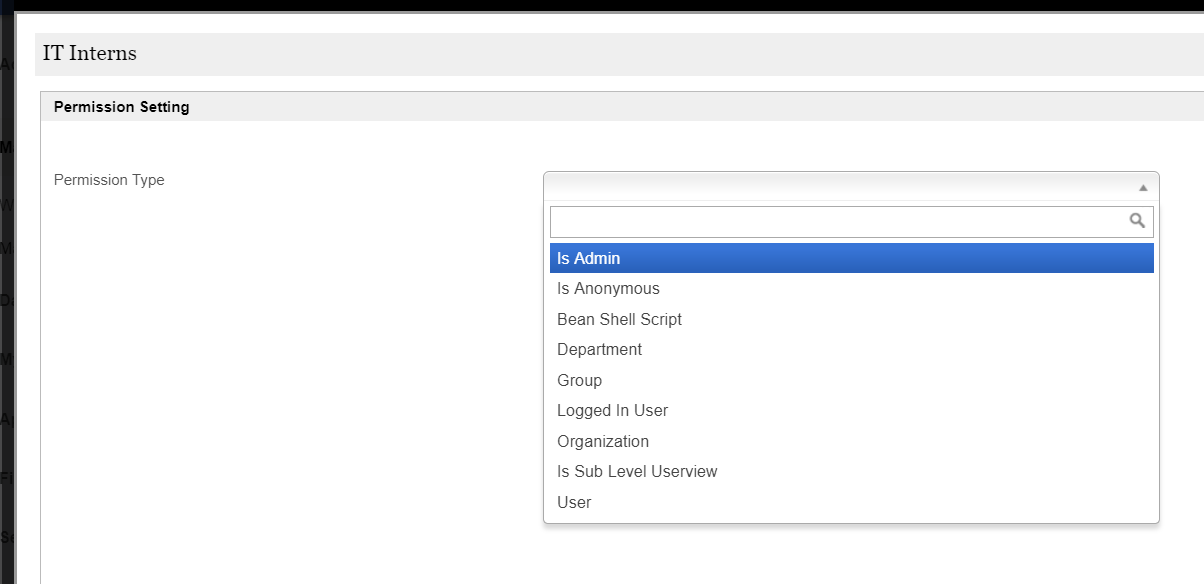The height and width of the screenshot is (584, 1204).
Task: Click blank area below Permission Type label
Action: [x=250, y=350]
